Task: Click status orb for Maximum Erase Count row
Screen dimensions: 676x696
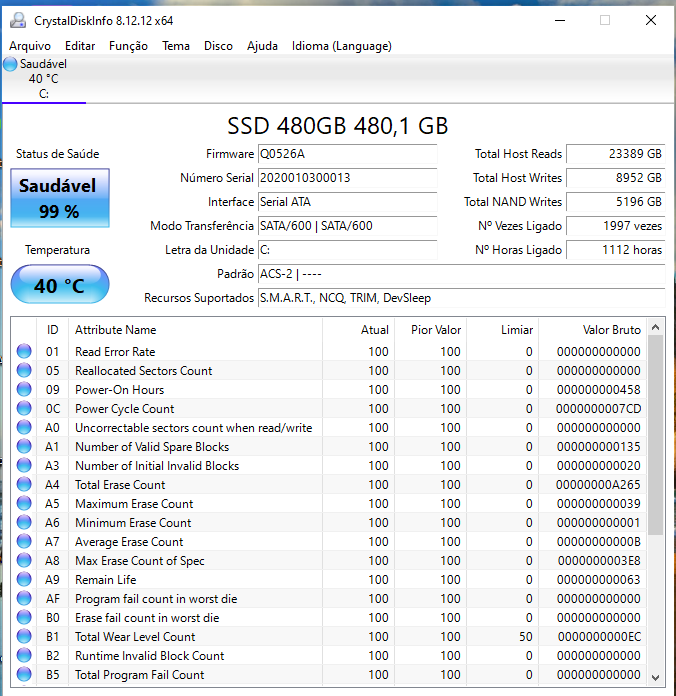Action: click(24, 503)
